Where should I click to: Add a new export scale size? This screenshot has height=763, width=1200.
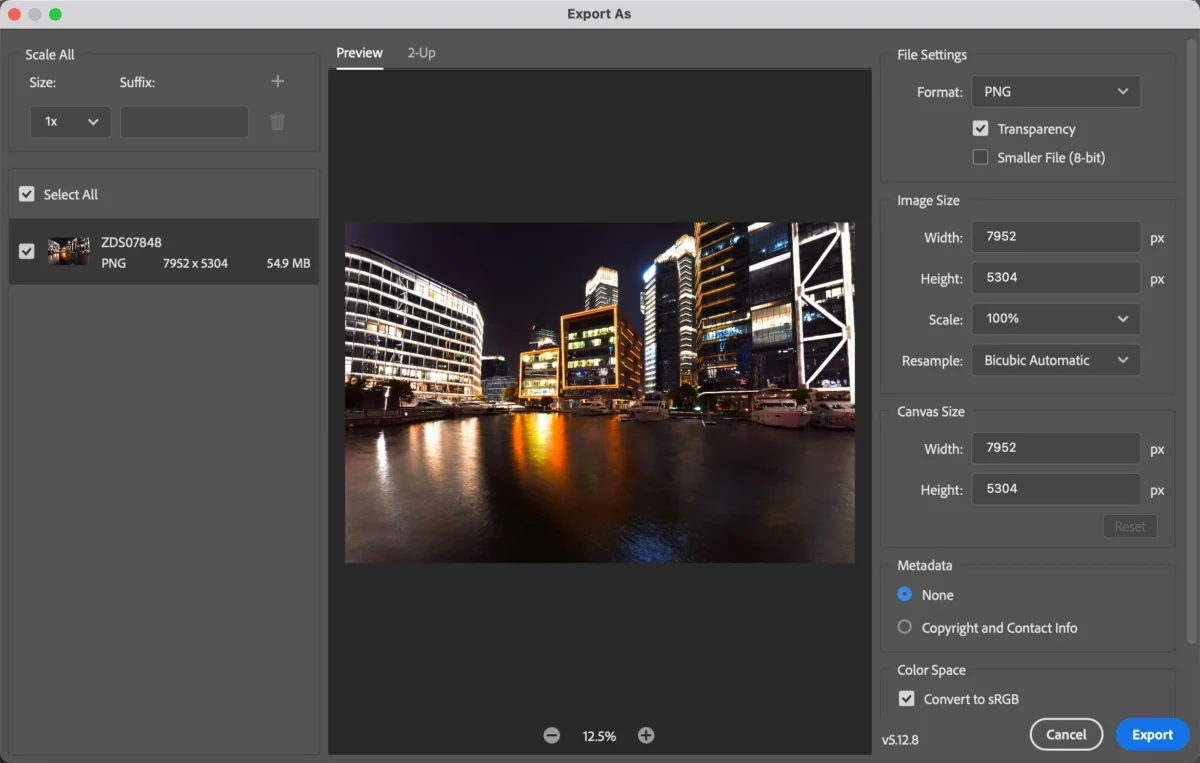tap(277, 81)
